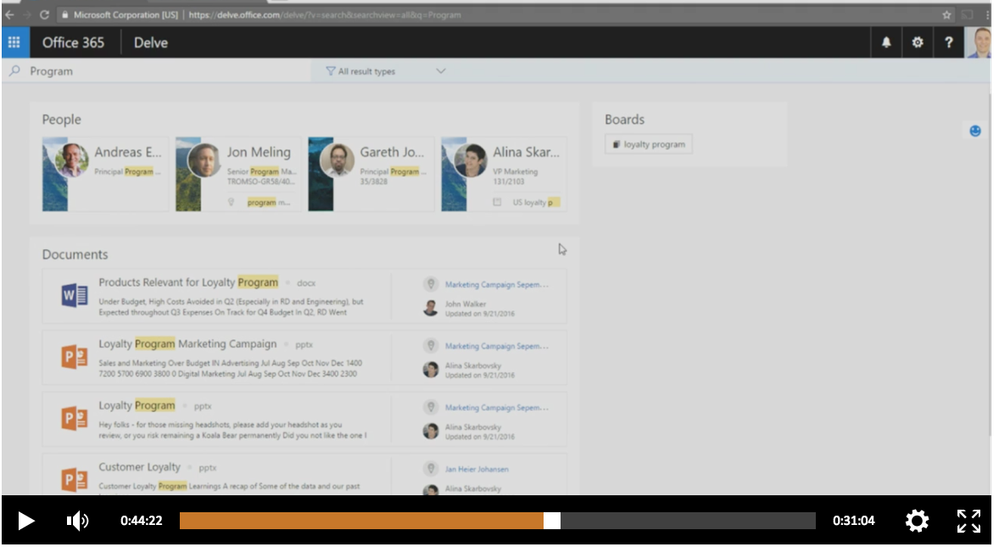Reload the browser page
Image resolution: width=999 pixels, height=547 pixels.
(44, 15)
